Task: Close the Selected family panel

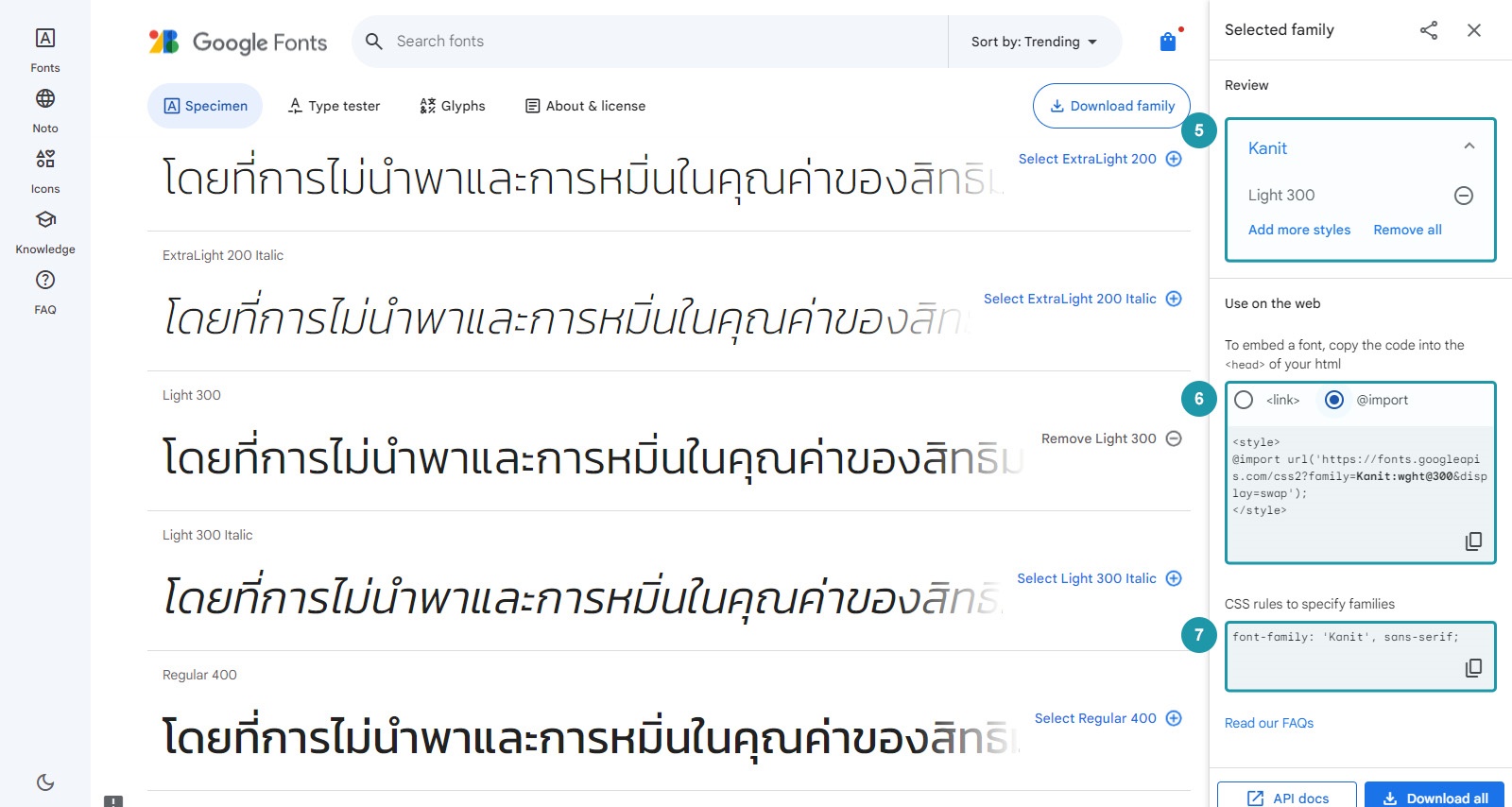Action: [x=1474, y=30]
